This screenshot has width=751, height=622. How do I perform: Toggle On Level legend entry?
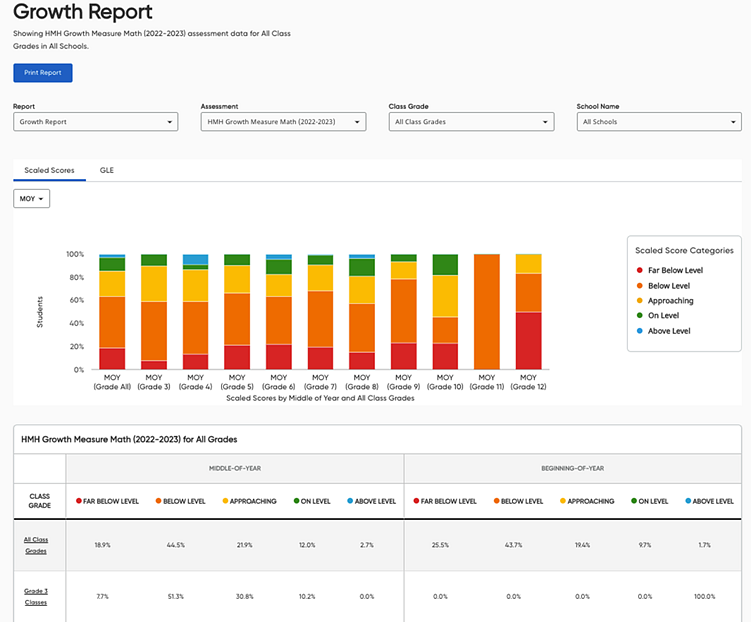pos(658,316)
